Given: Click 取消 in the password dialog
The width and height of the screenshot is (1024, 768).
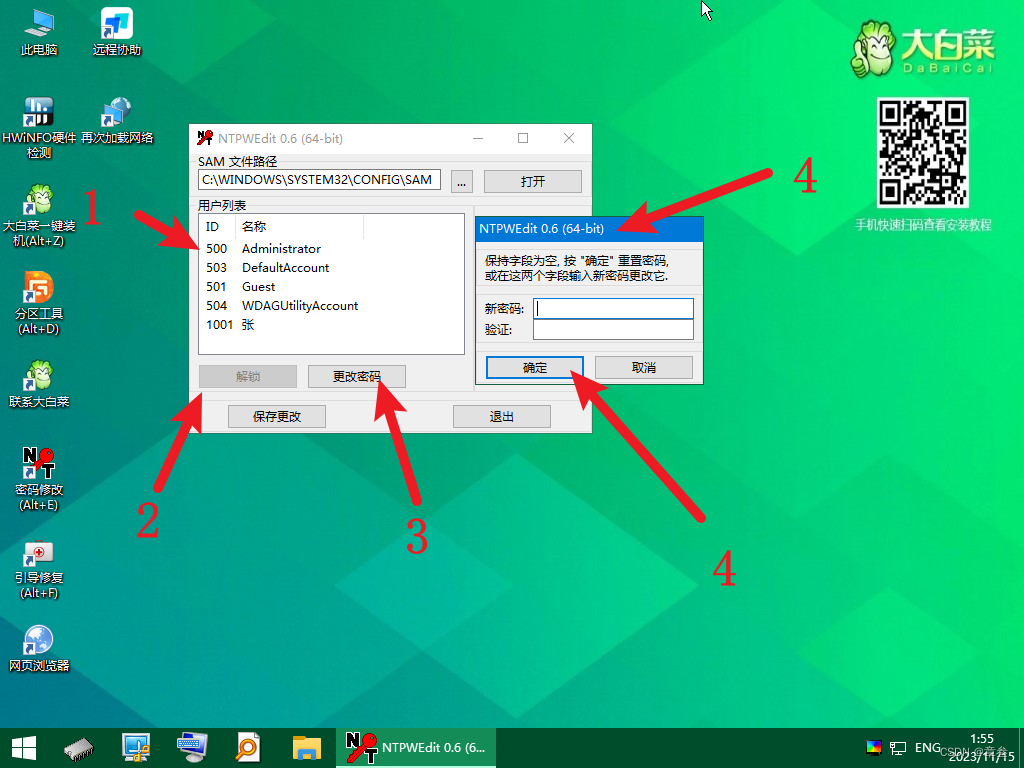Looking at the screenshot, I should [643, 368].
